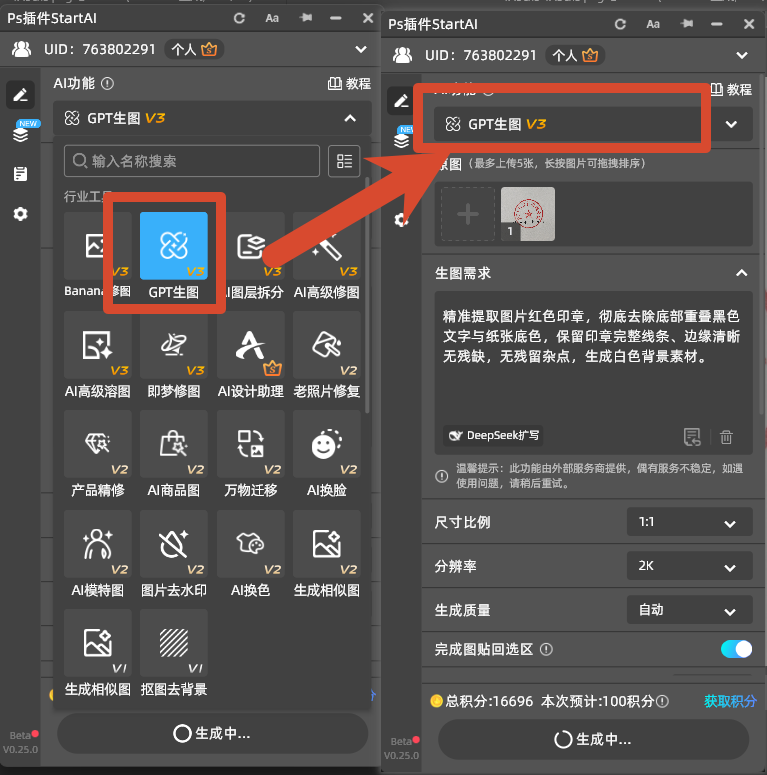Open the settings gear in left panel sidebar
767x775 pixels.
pyautogui.click(x=20, y=214)
